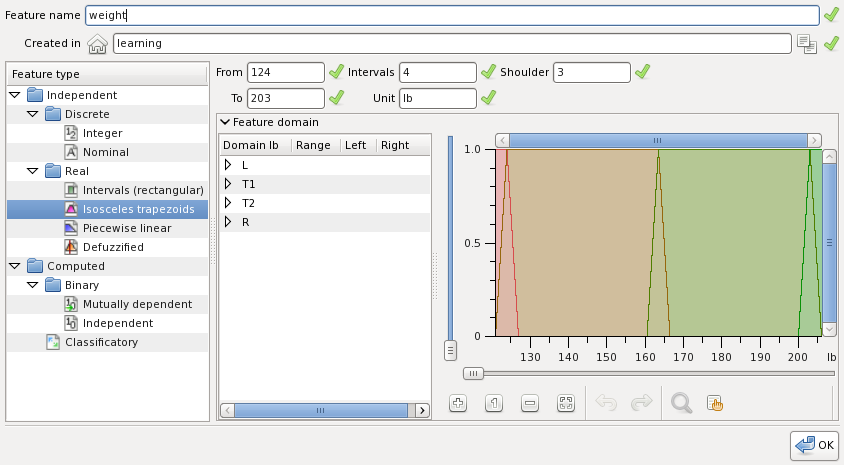Select the Nominal feature type
The height and width of the screenshot is (465, 844).
click(107, 152)
